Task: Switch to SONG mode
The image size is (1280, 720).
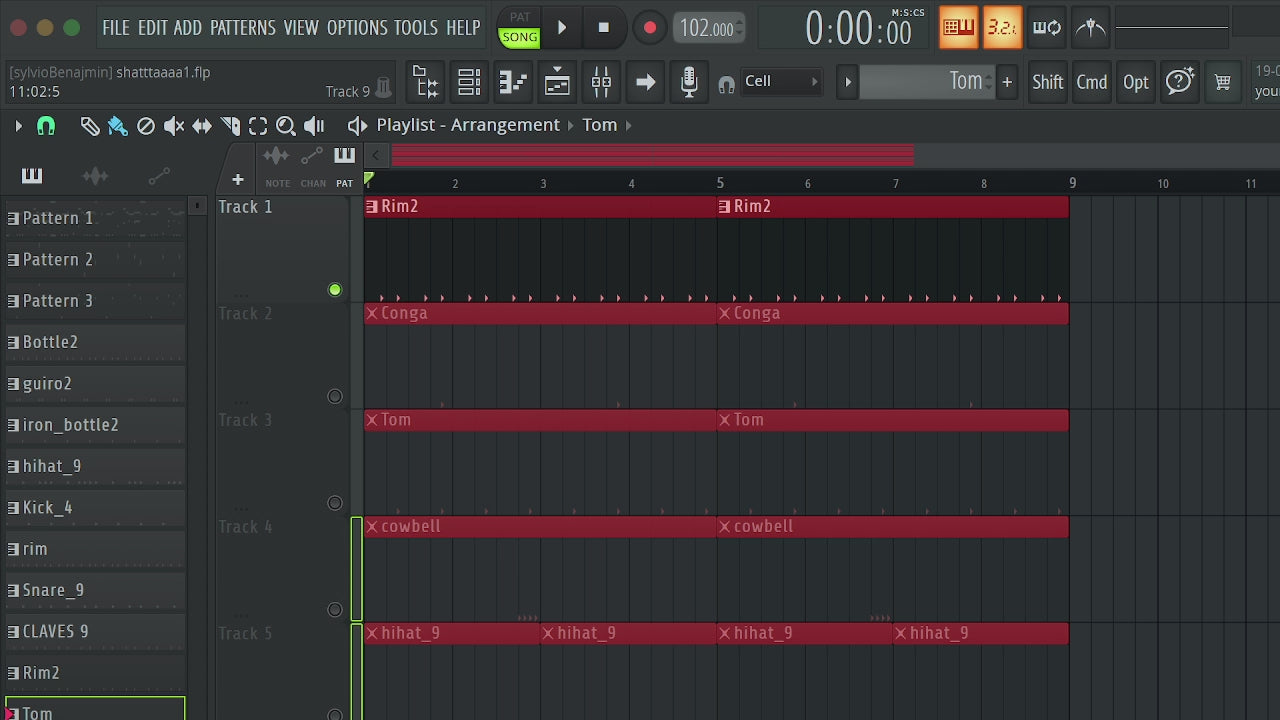Action: (519, 37)
